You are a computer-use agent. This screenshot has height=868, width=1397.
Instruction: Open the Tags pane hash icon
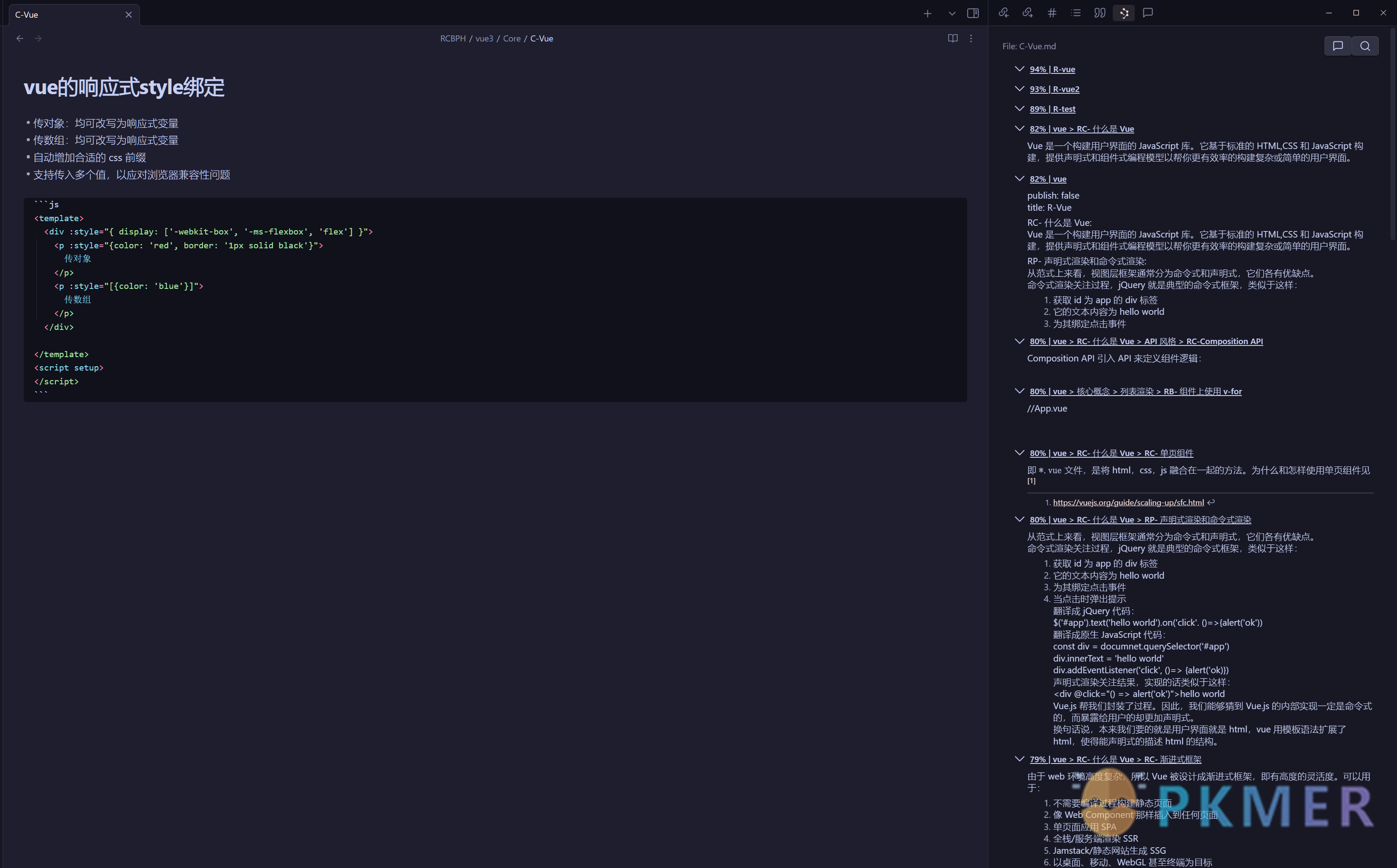[1052, 13]
